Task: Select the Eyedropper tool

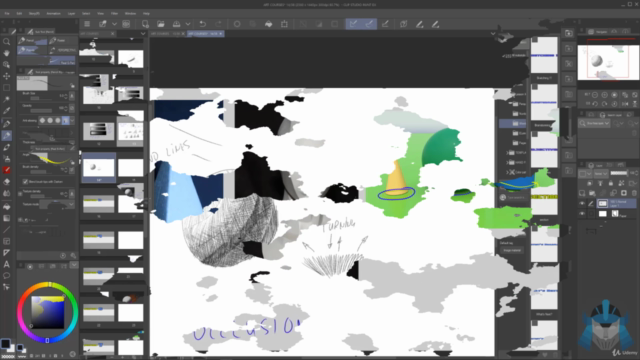Action: tap(7, 111)
